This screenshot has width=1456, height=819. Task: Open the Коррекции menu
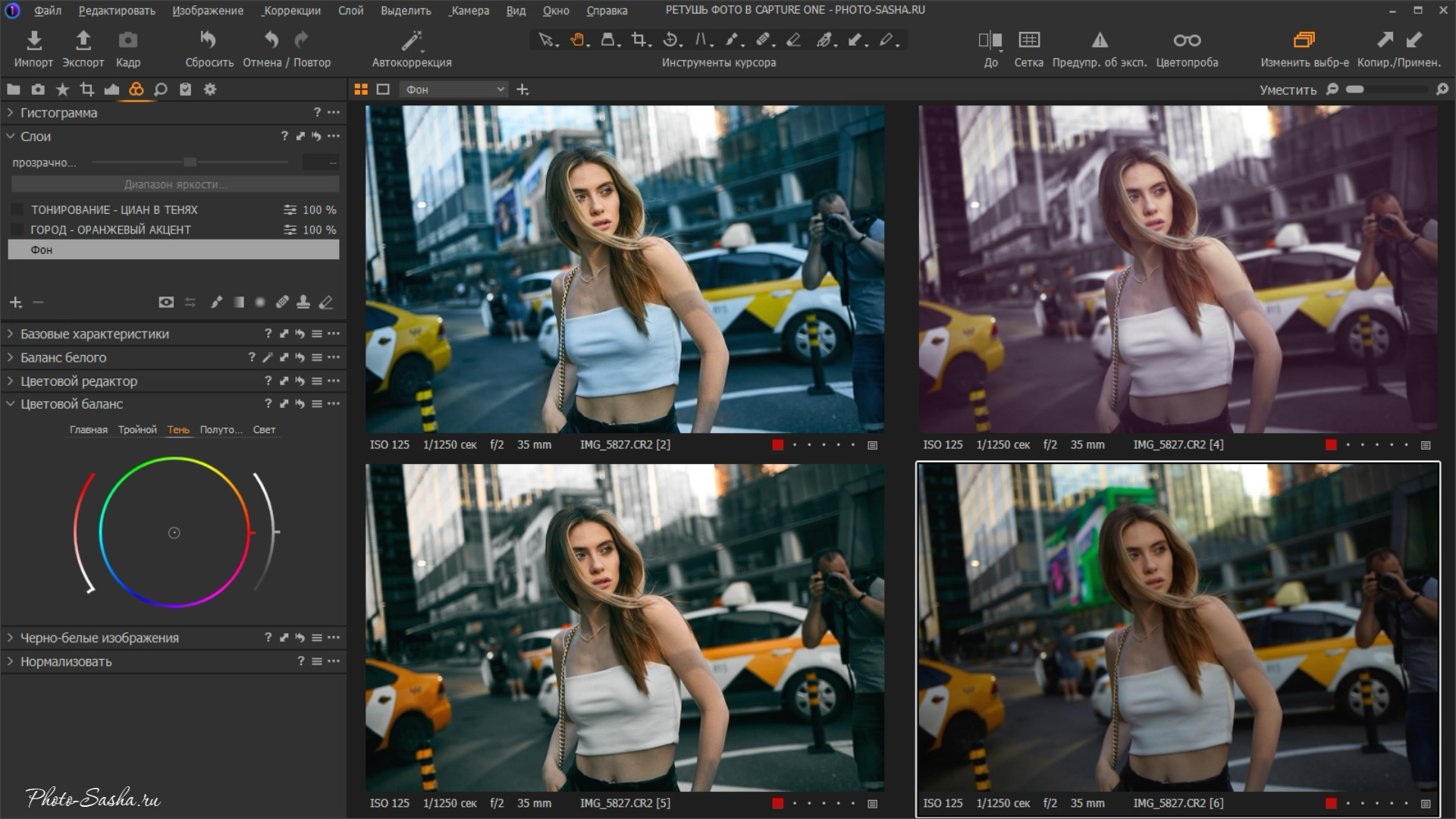[292, 11]
